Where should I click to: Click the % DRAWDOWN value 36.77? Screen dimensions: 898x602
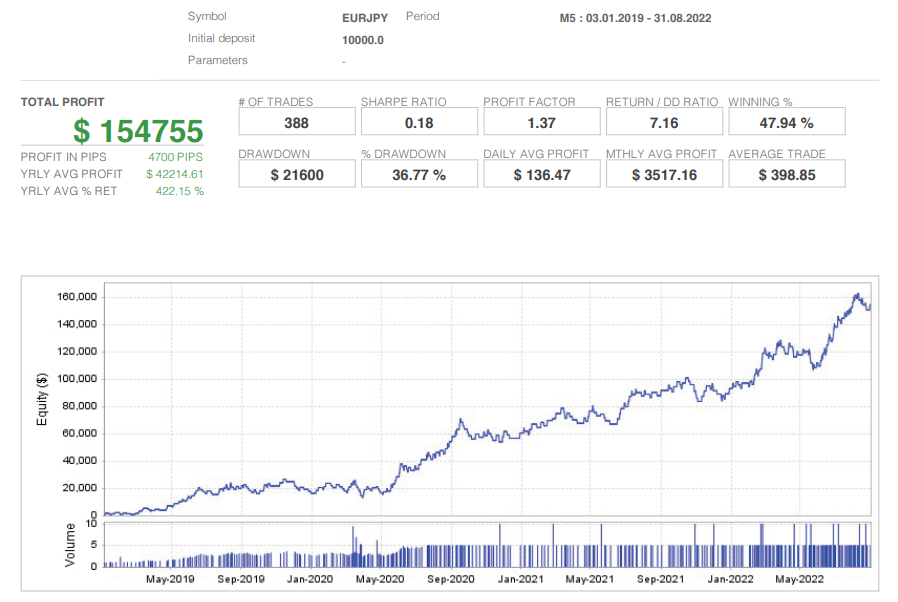[419, 173]
